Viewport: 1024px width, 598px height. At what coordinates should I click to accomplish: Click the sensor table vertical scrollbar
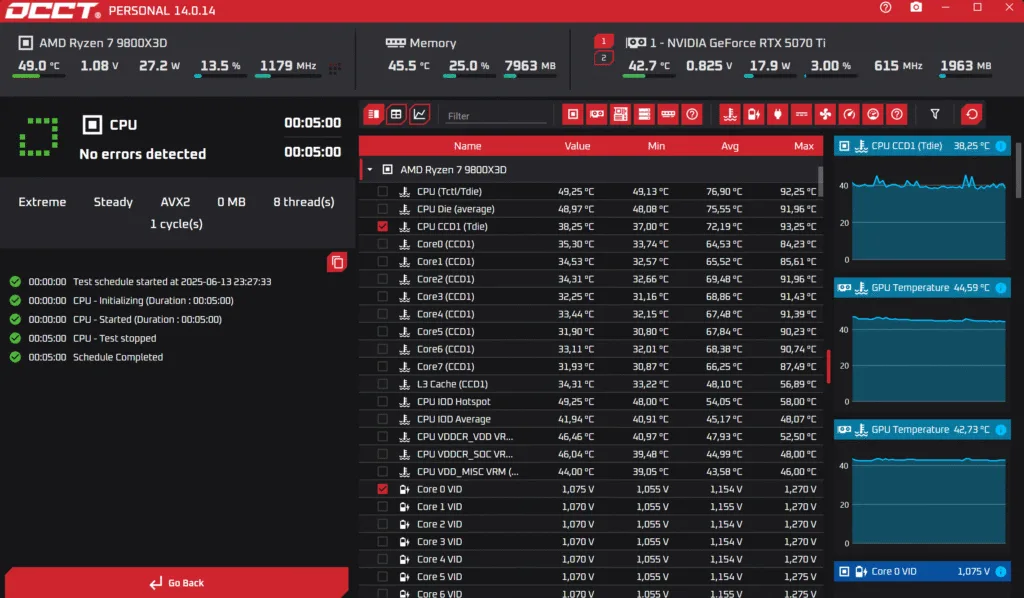click(x=820, y=181)
